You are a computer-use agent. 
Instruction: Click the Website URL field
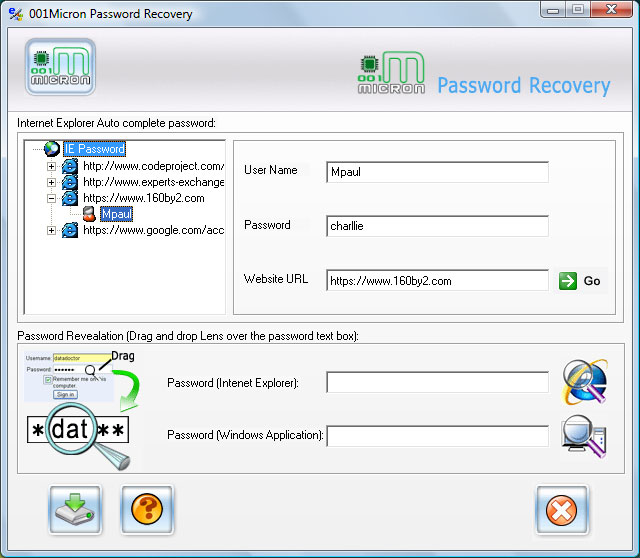click(437, 280)
